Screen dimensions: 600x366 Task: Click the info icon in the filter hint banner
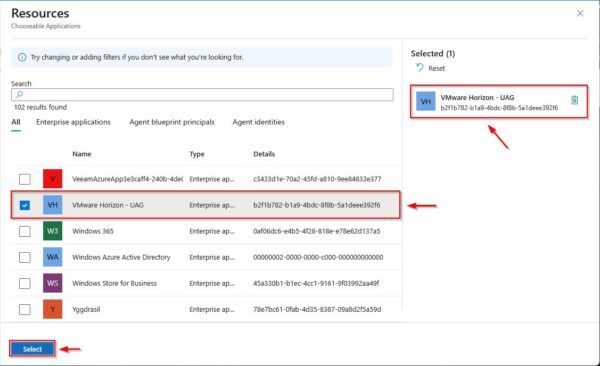[22, 57]
